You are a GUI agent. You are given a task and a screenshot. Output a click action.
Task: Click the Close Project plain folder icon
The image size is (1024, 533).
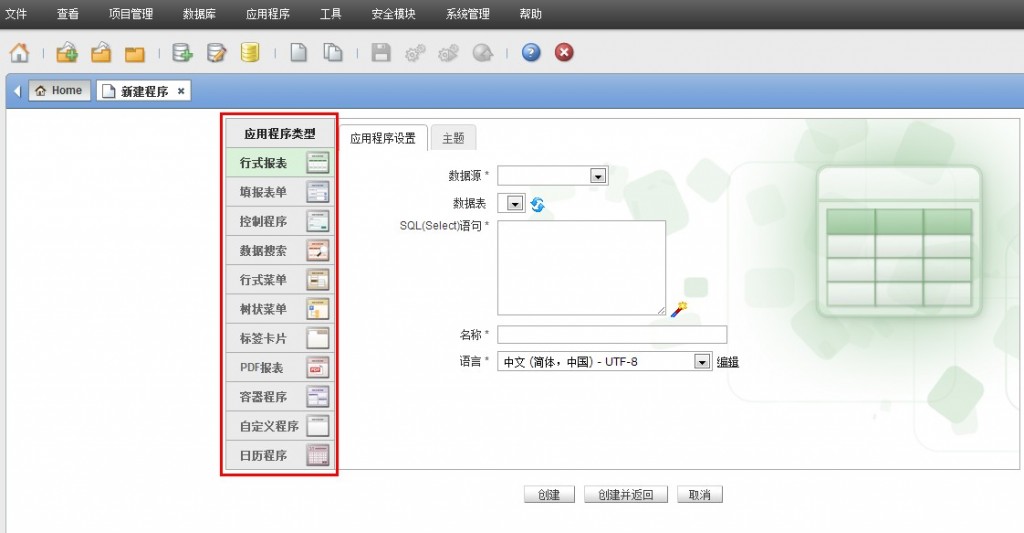tap(135, 54)
